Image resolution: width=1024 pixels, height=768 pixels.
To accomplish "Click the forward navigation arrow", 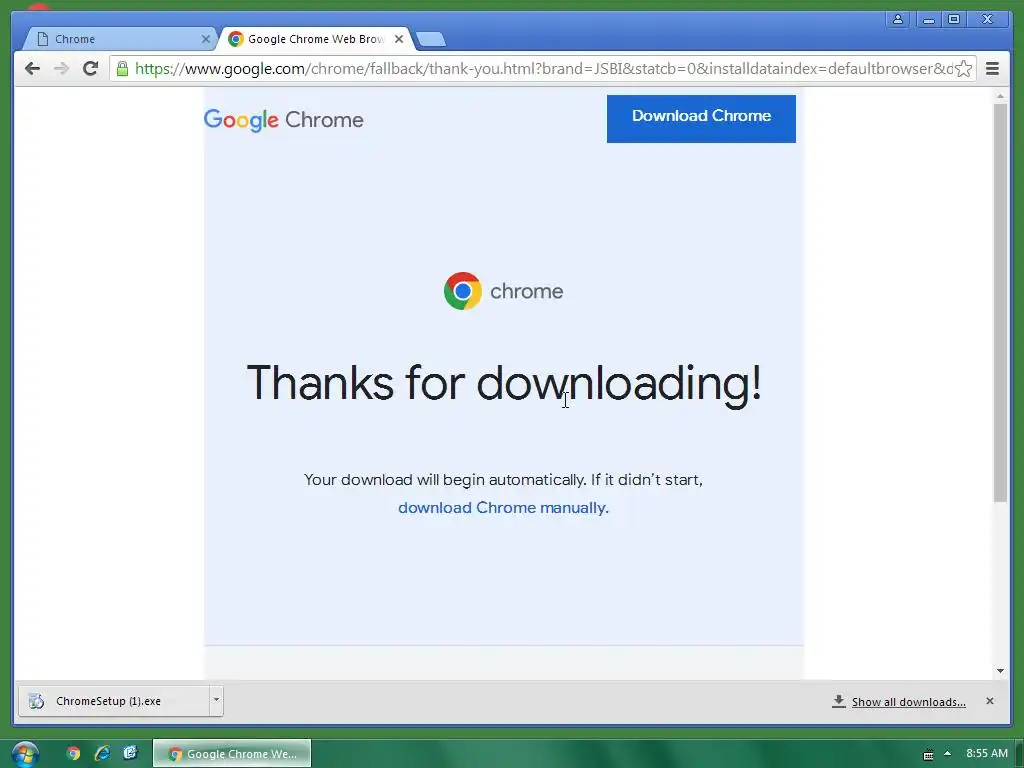I will tap(61, 69).
